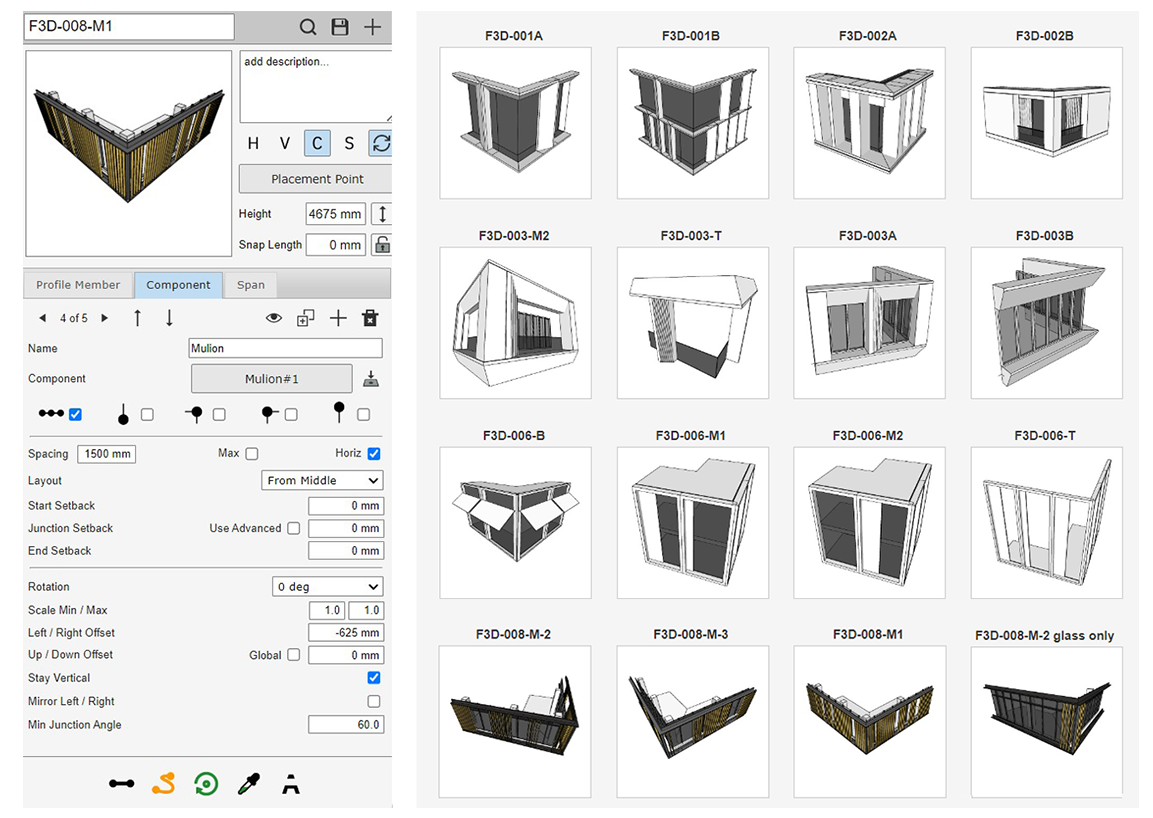This screenshot has height=818, width=1153.
Task: Switch to the Profile Member tab
Action: 78,285
